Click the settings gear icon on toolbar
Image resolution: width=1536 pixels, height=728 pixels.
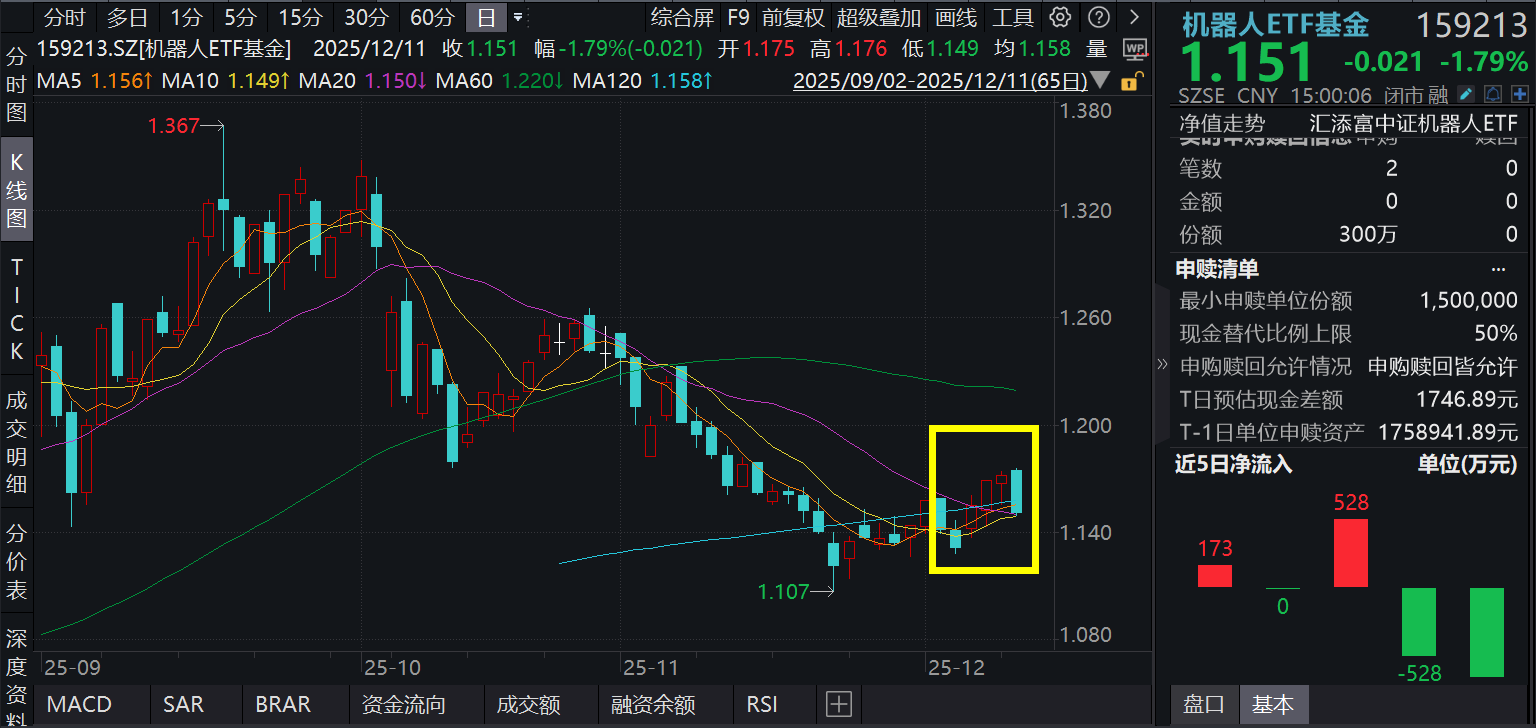1060,17
